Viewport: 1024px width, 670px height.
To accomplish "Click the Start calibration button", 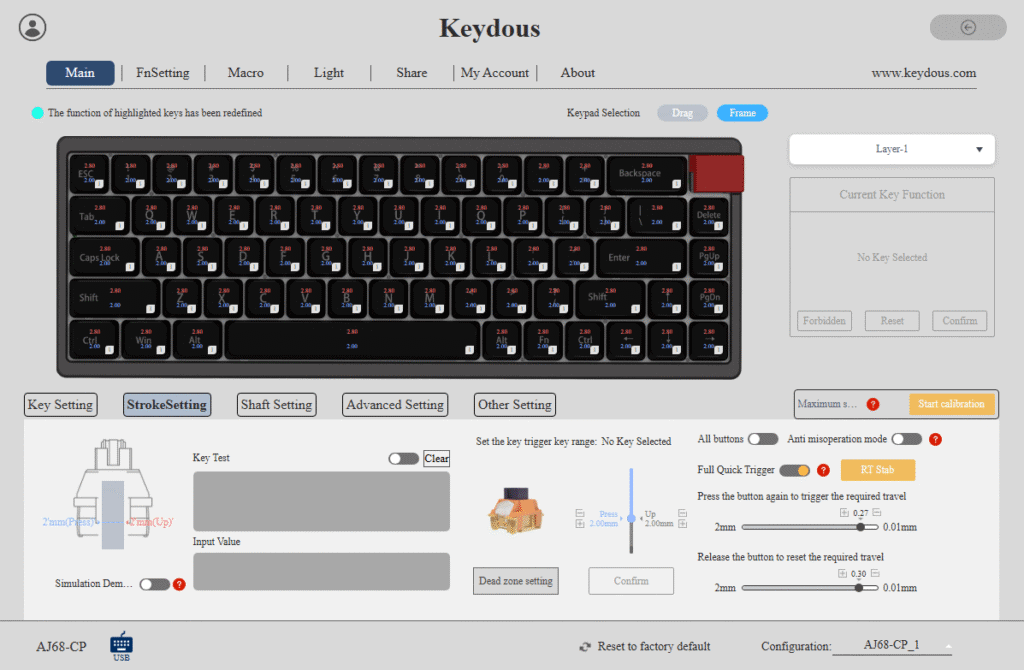I will pyautogui.click(x=951, y=404).
